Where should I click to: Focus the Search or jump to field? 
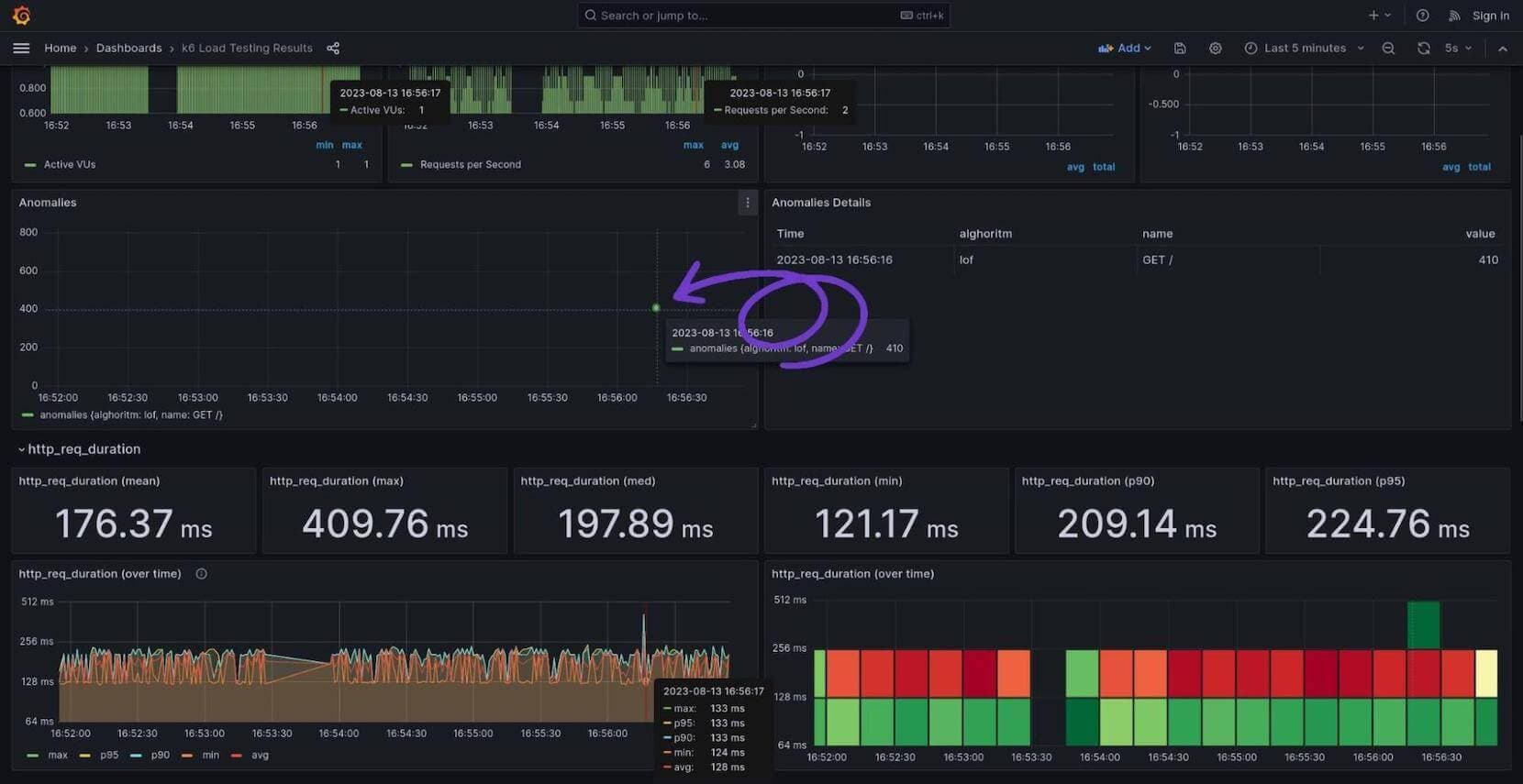pyautogui.click(x=763, y=16)
